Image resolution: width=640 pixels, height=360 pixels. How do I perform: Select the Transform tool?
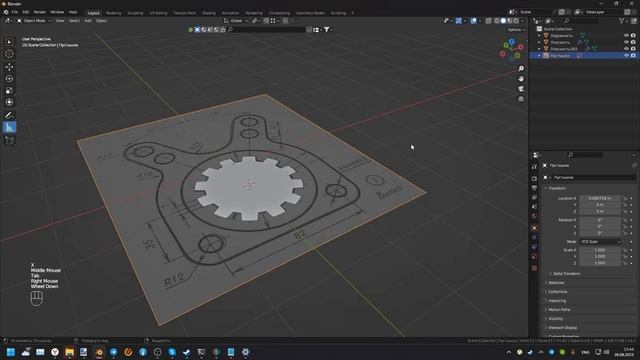(x=9, y=102)
